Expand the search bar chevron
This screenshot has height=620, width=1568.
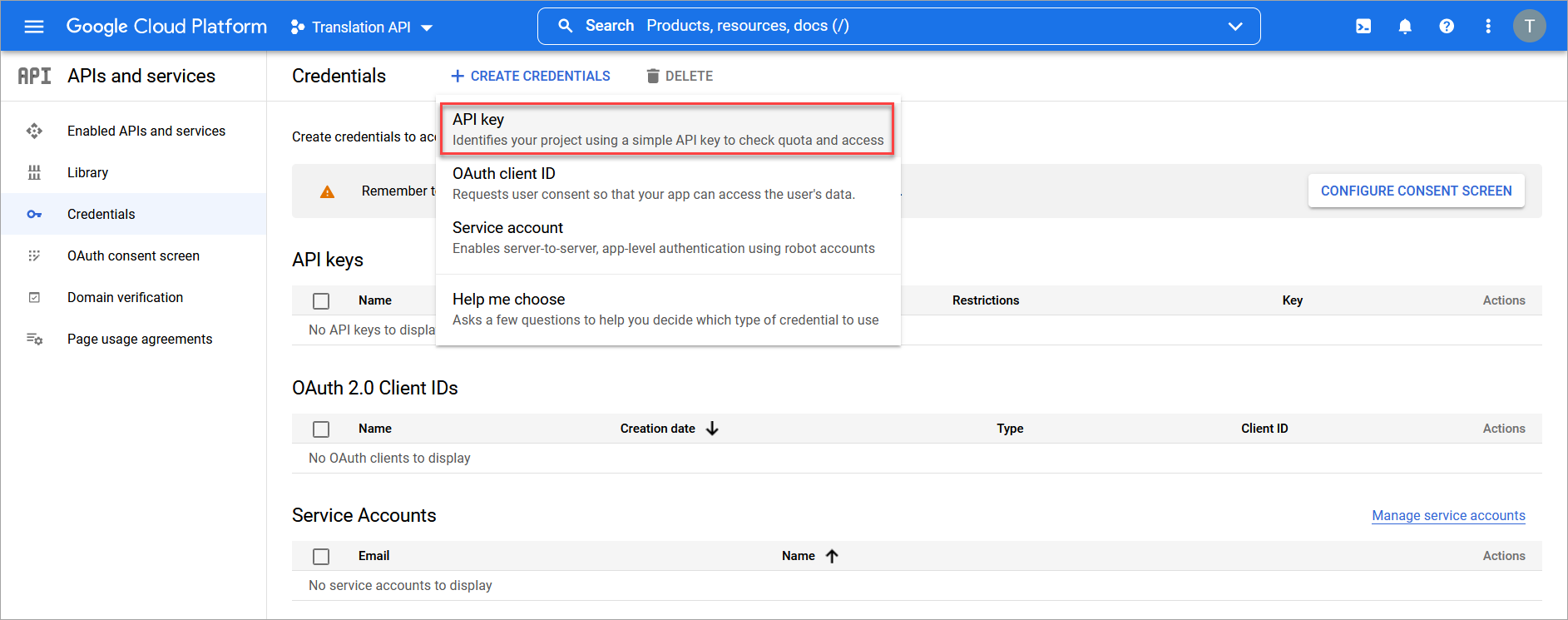coord(1235,27)
